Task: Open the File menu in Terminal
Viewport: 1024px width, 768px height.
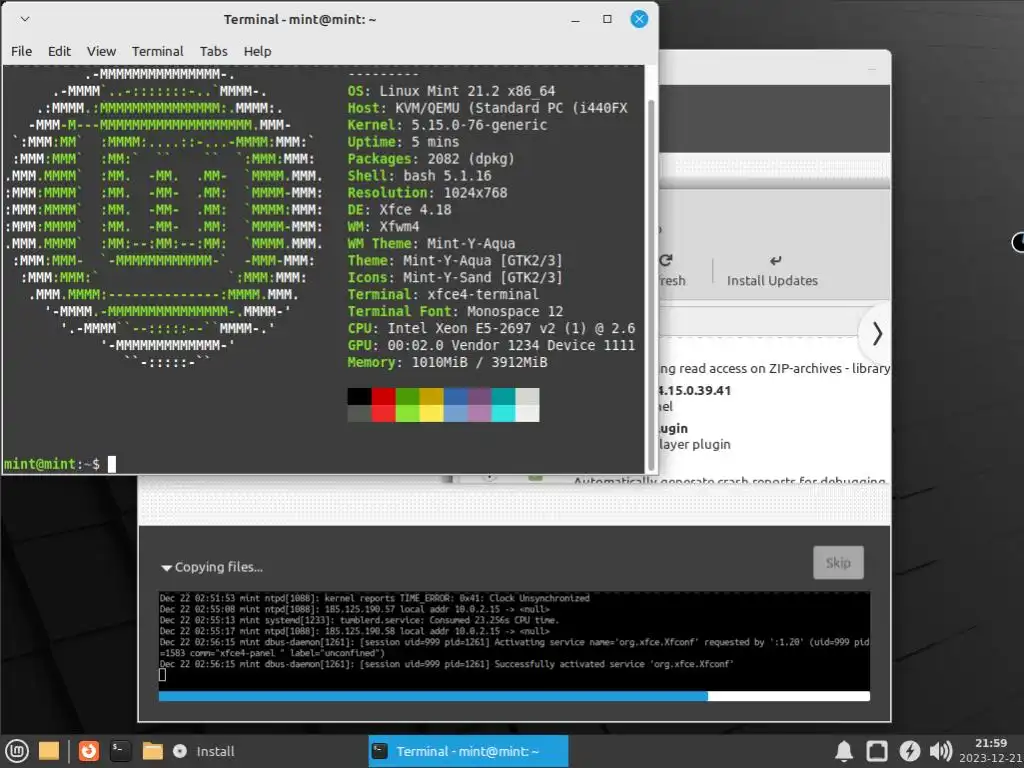Action: click(x=22, y=51)
